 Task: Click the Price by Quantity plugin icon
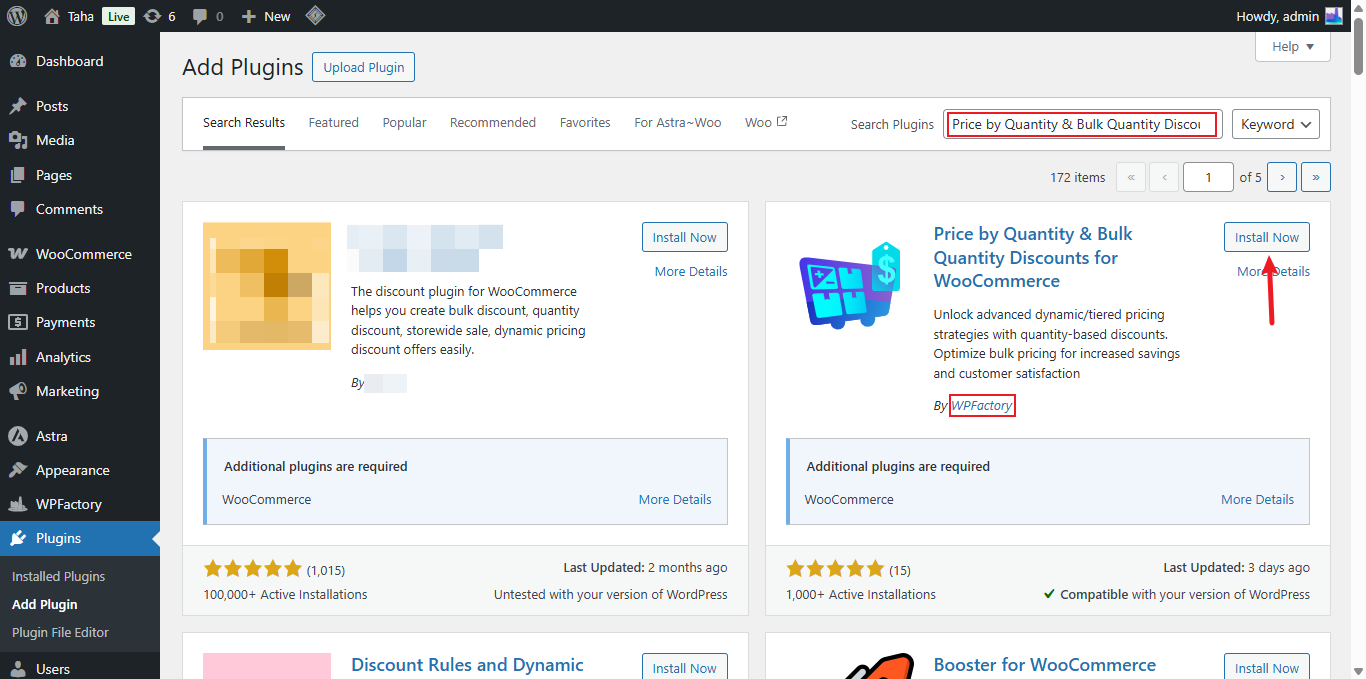tap(849, 286)
